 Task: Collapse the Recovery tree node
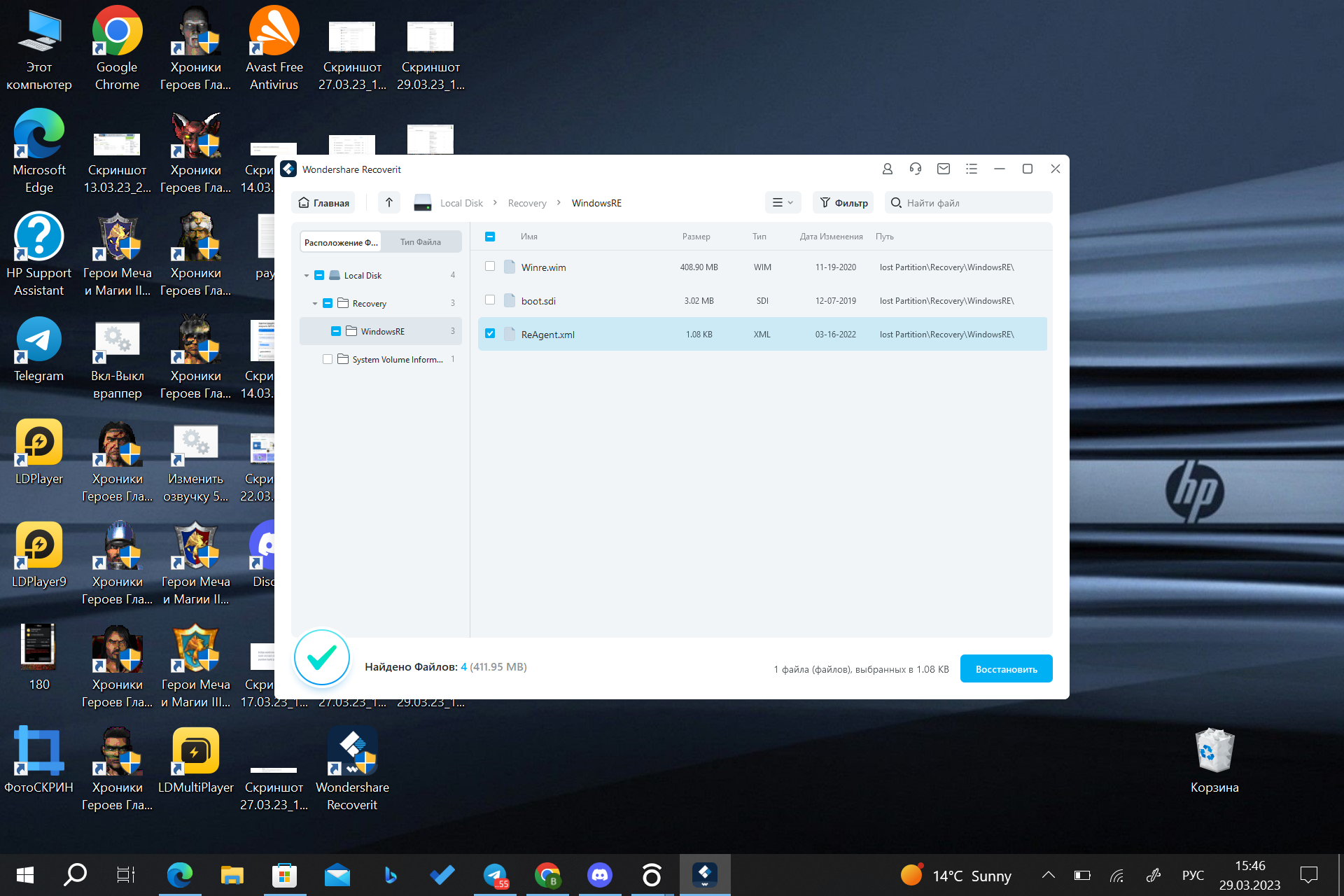315,303
